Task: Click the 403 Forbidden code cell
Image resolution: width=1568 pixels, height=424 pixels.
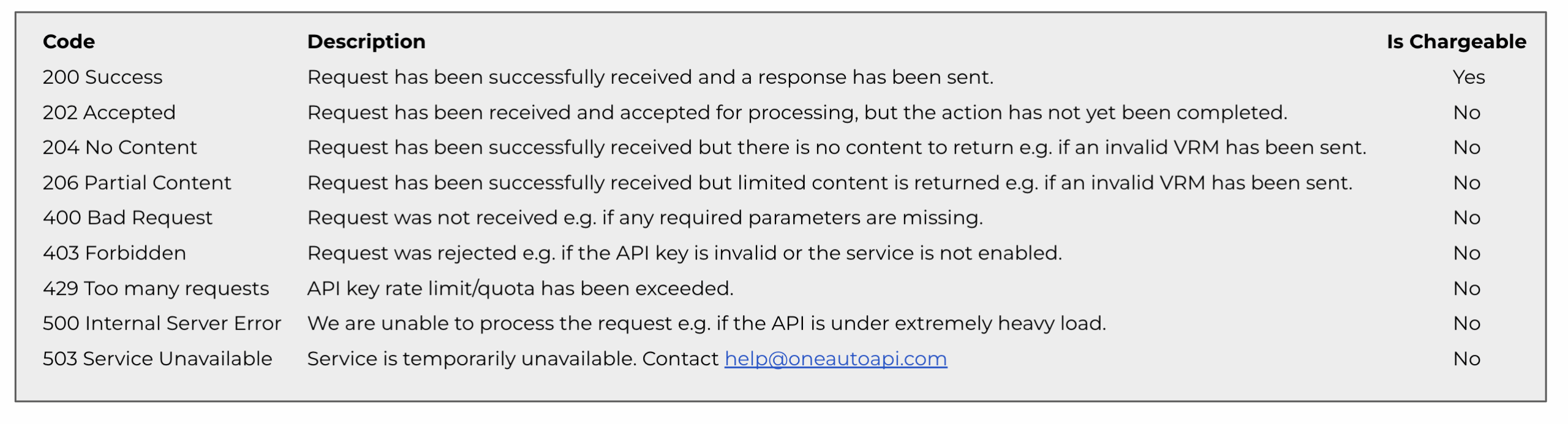Action: pyautogui.click(x=114, y=253)
